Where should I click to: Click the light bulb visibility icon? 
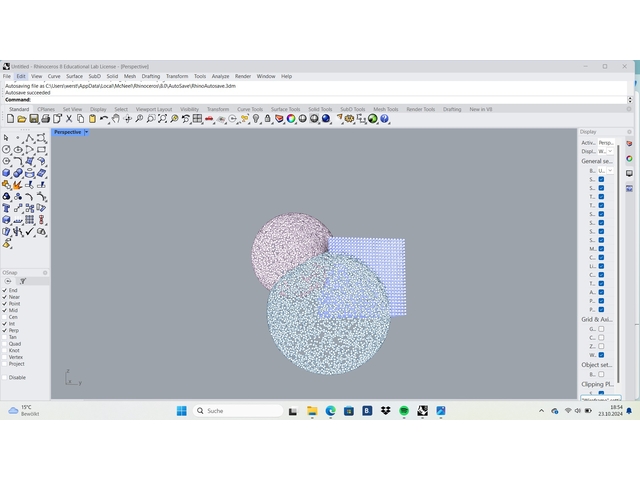(256, 119)
